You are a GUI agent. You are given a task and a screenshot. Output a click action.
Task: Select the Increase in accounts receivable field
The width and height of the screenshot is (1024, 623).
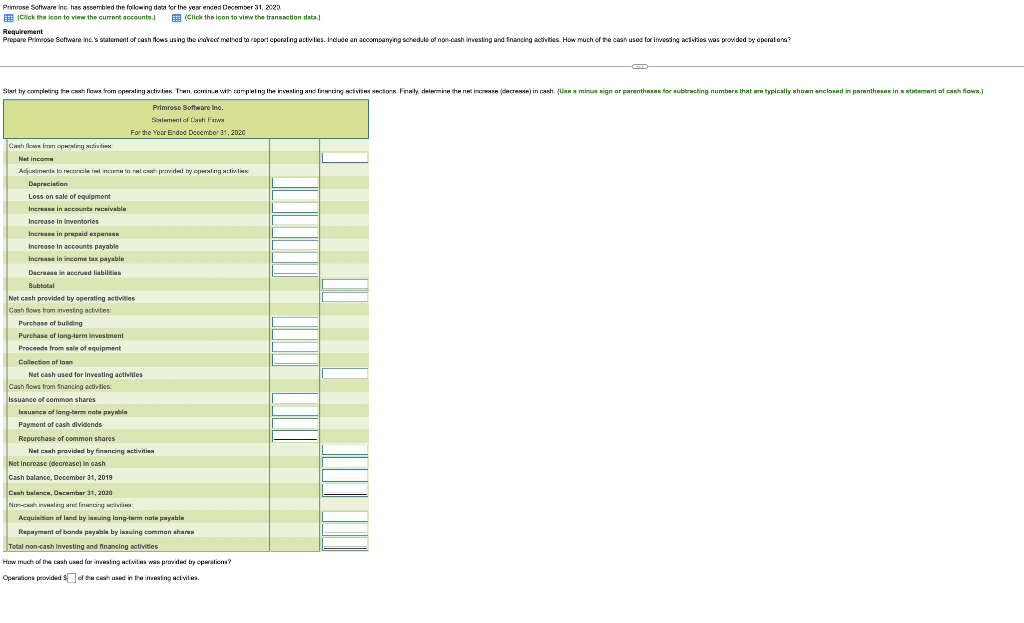click(x=295, y=208)
